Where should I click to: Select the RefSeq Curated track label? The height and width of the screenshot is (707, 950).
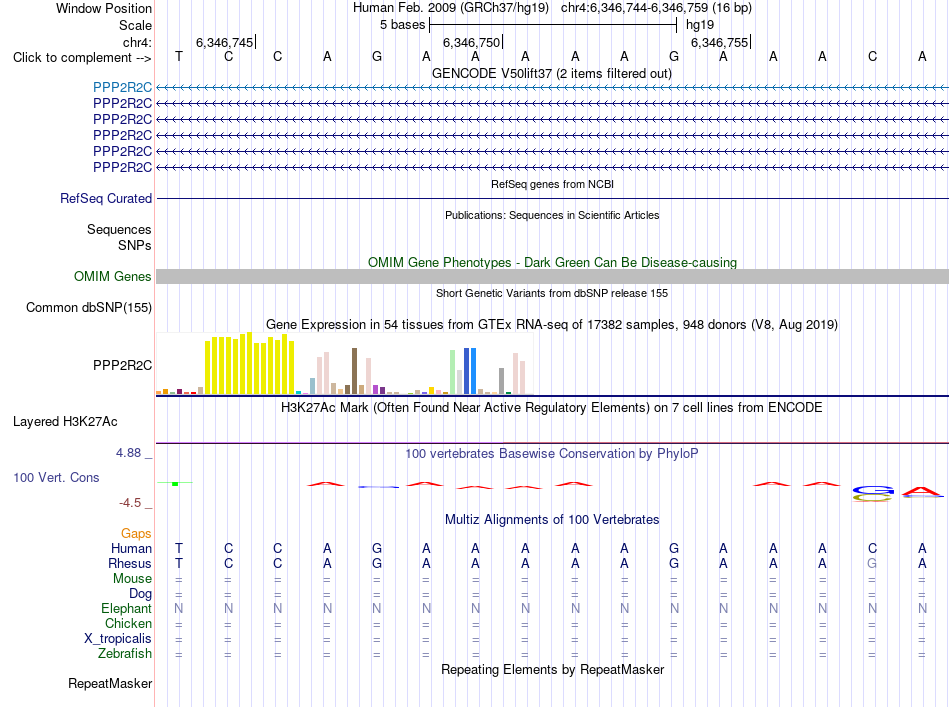point(106,198)
